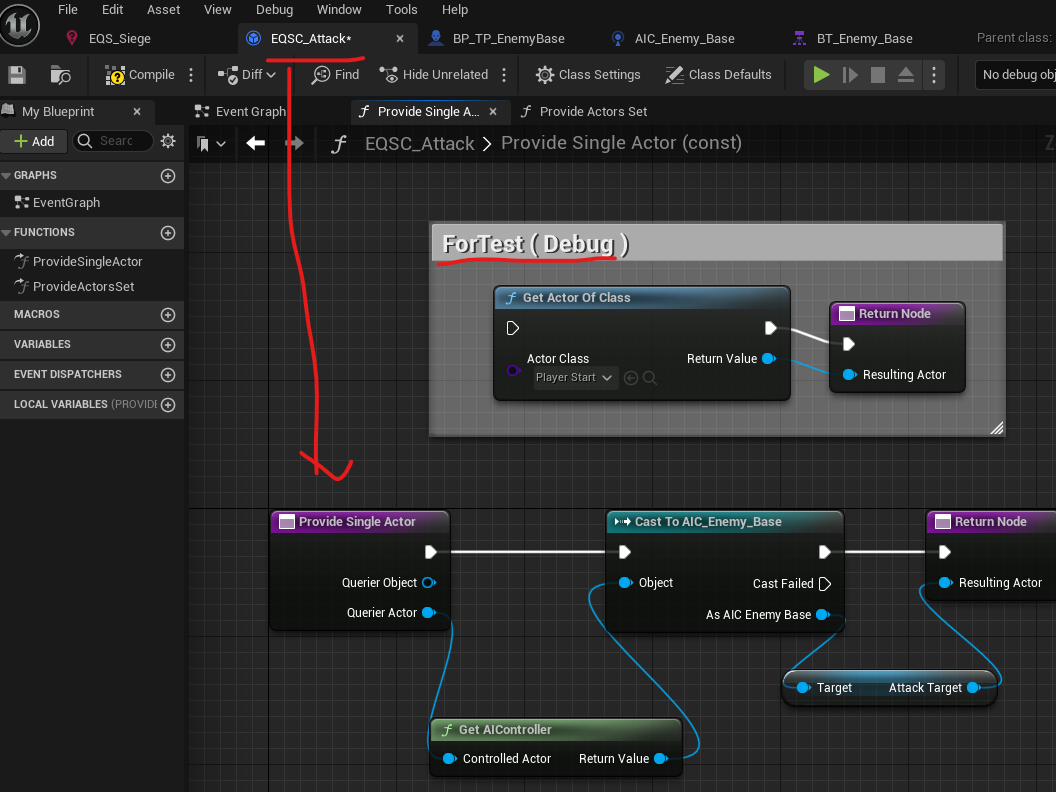1056x792 pixels.
Task: Open the File menu
Action: 67,9
